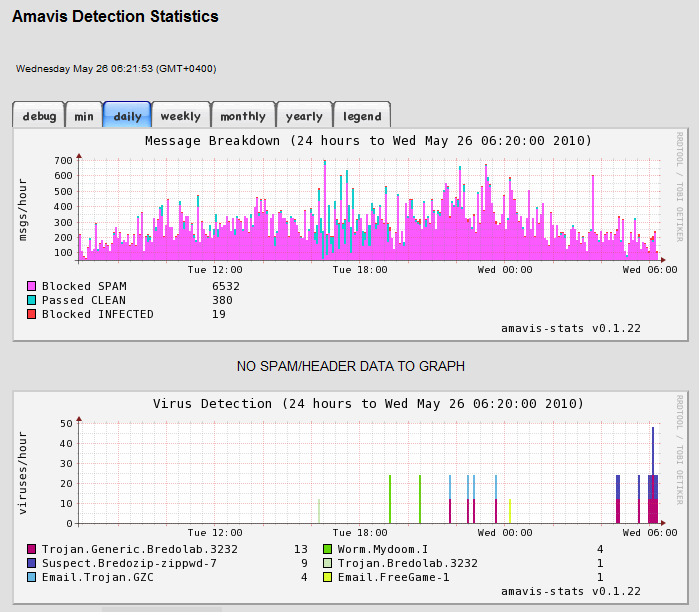Viewport: 699px width, 612px height.
Task: Click the Trojan.Bredolab.3232 label
Action: [x=407, y=563]
